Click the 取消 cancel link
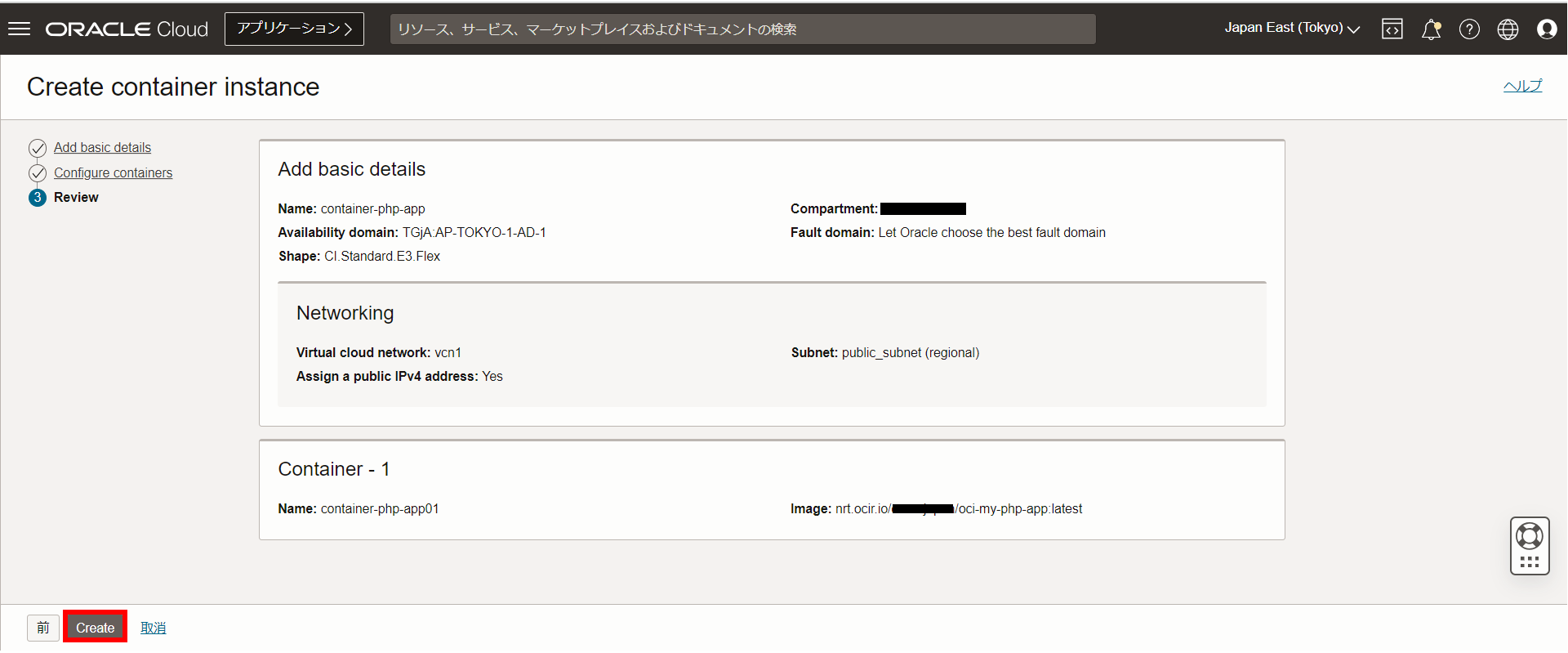The image size is (1568, 653). tap(153, 628)
